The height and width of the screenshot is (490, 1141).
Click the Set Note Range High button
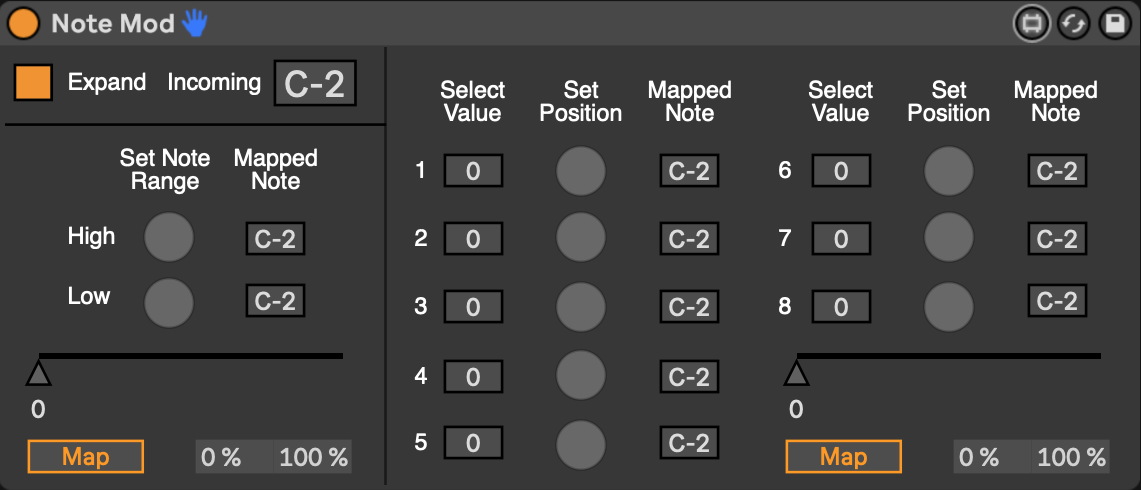tap(169, 237)
